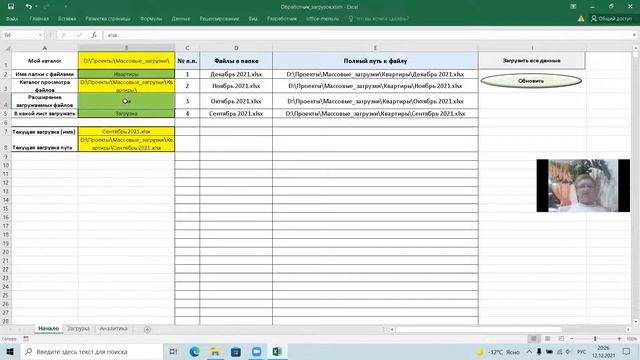The height and width of the screenshot is (360, 640).
Task: Click the Файлы в папке header cell
Action: 236,60
